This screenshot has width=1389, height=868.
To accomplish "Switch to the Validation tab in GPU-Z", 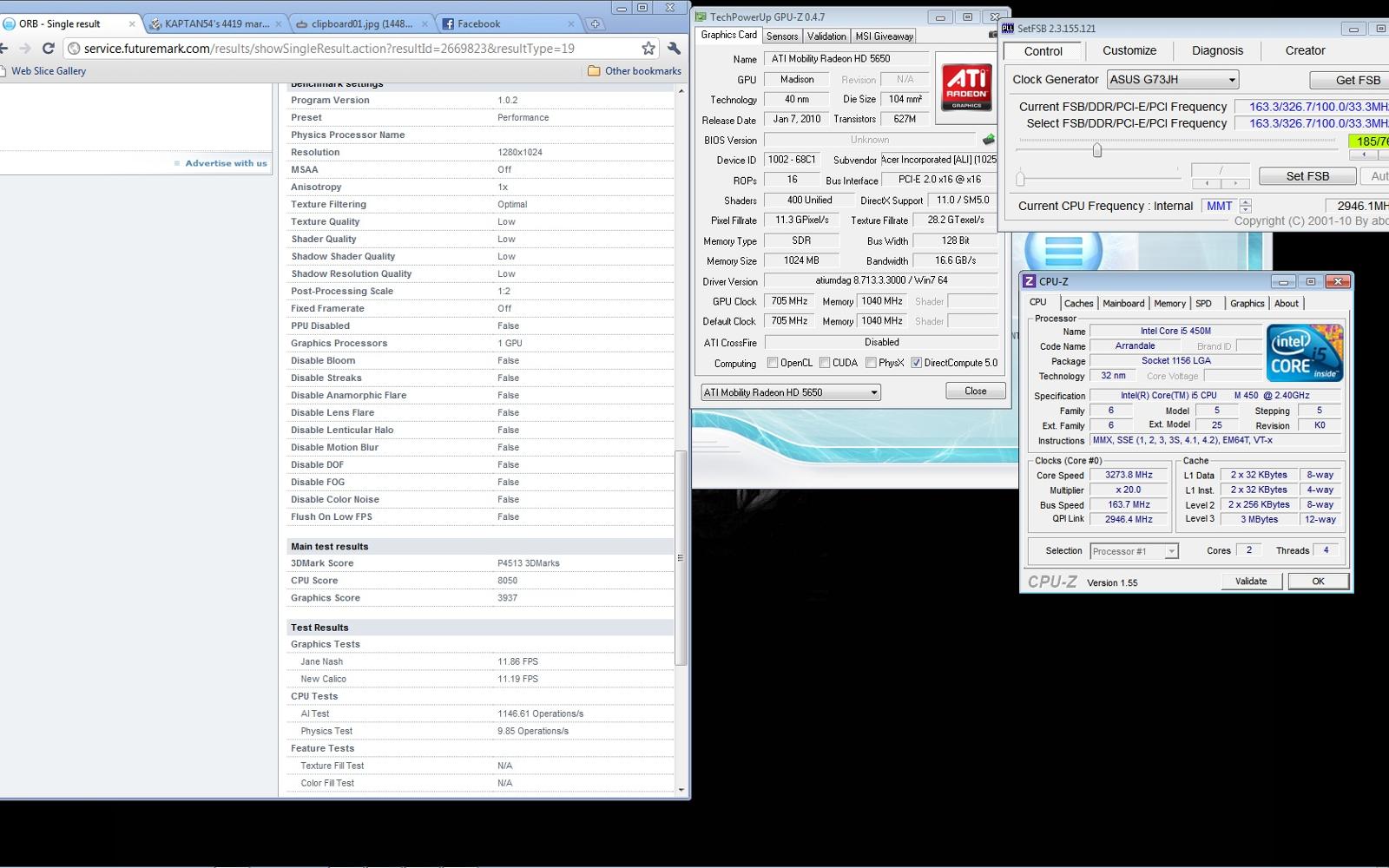I will click(x=826, y=36).
